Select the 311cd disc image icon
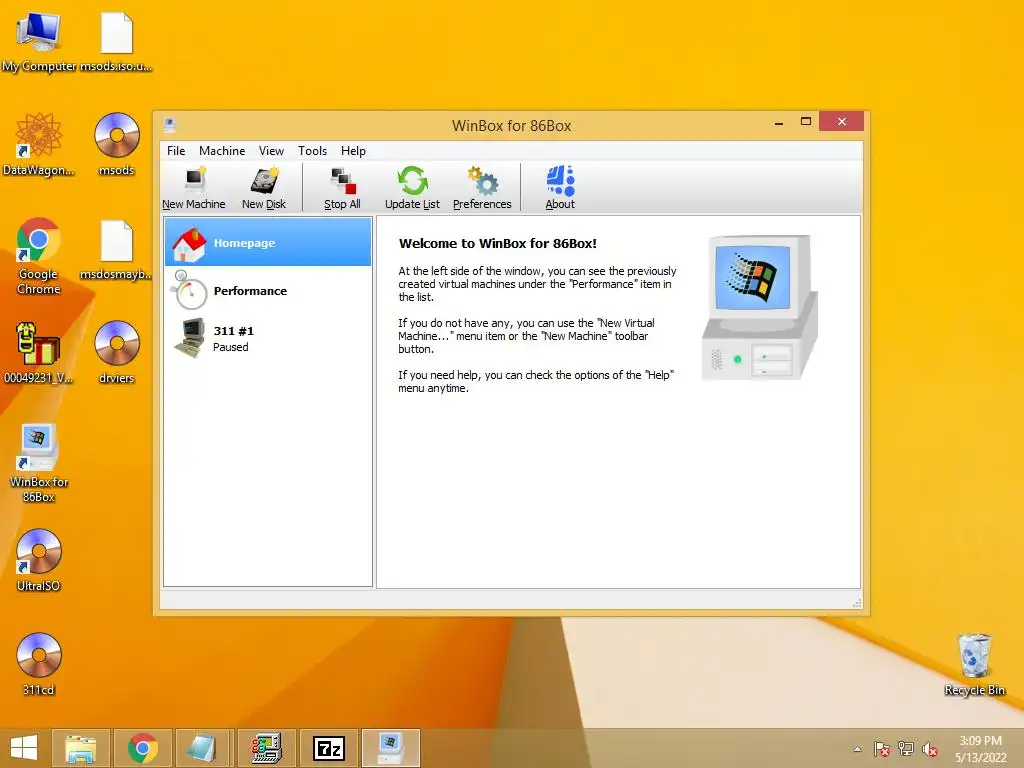The width and height of the screenshot is (1024, 768). tap(39, 664)
